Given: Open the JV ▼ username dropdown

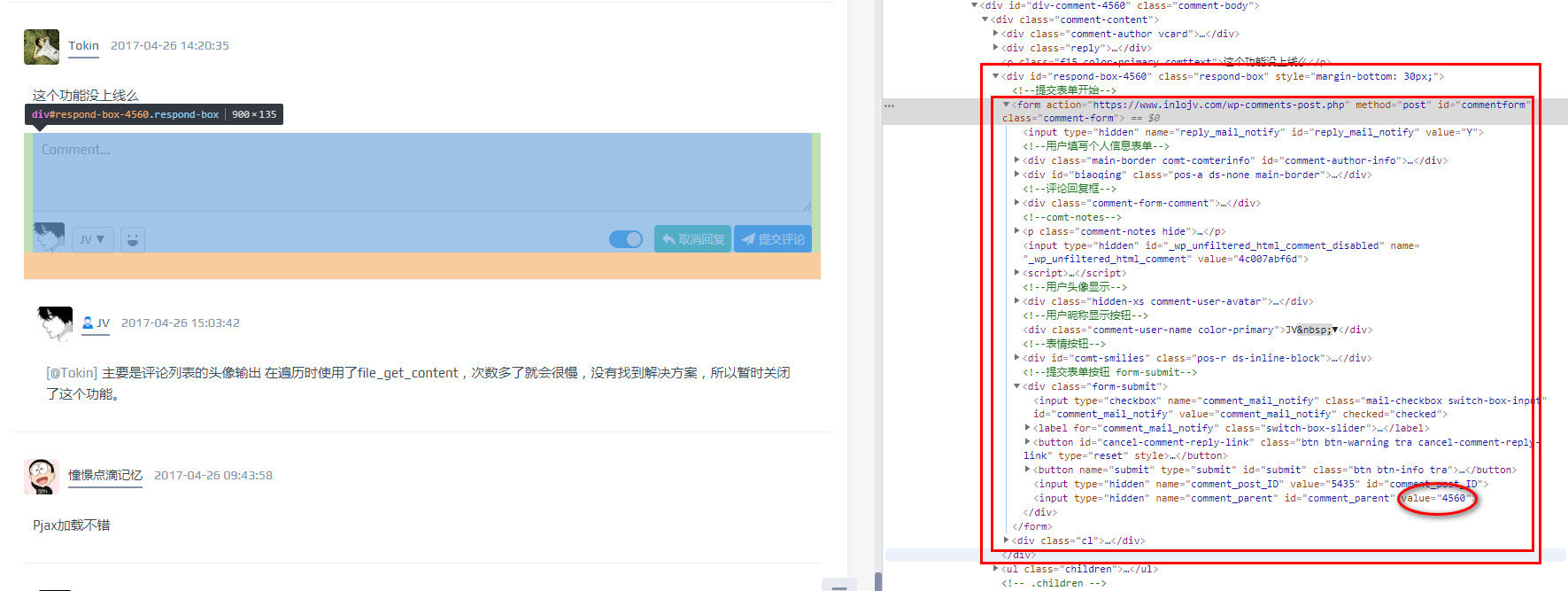Looking at the screenshot, I should point(92,239).
